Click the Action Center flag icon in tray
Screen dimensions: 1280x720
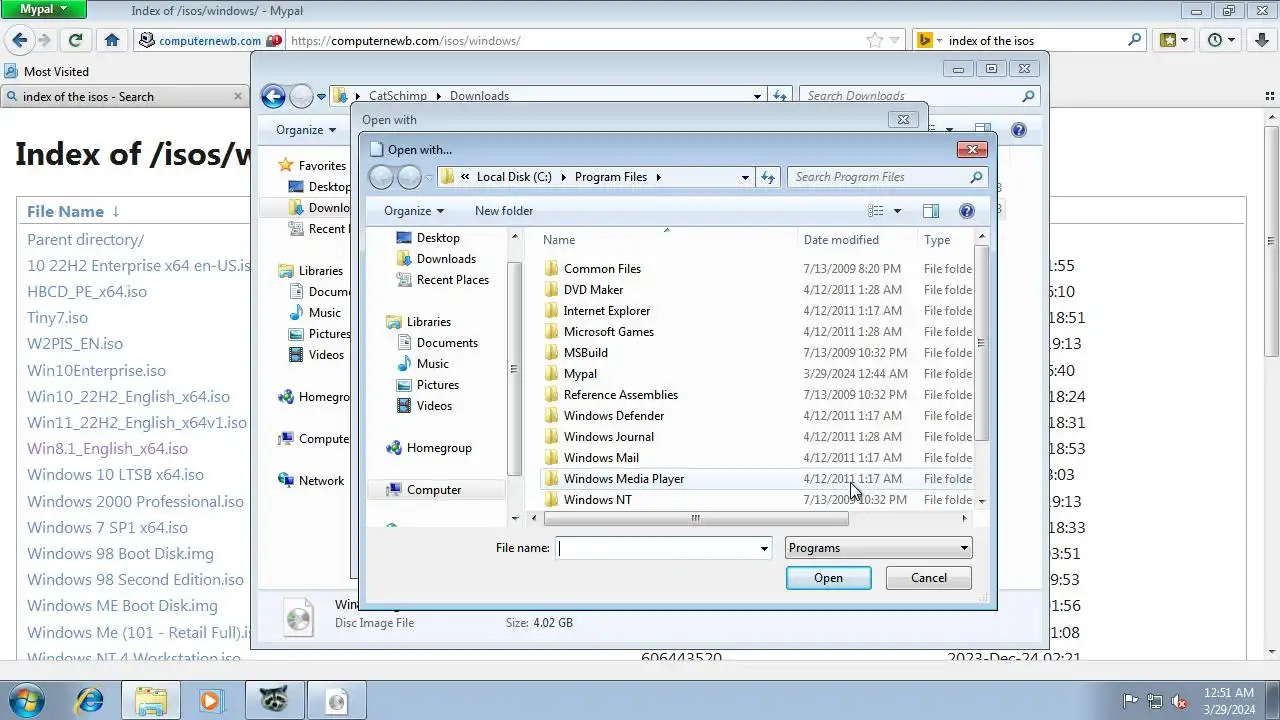[1131, 701]
